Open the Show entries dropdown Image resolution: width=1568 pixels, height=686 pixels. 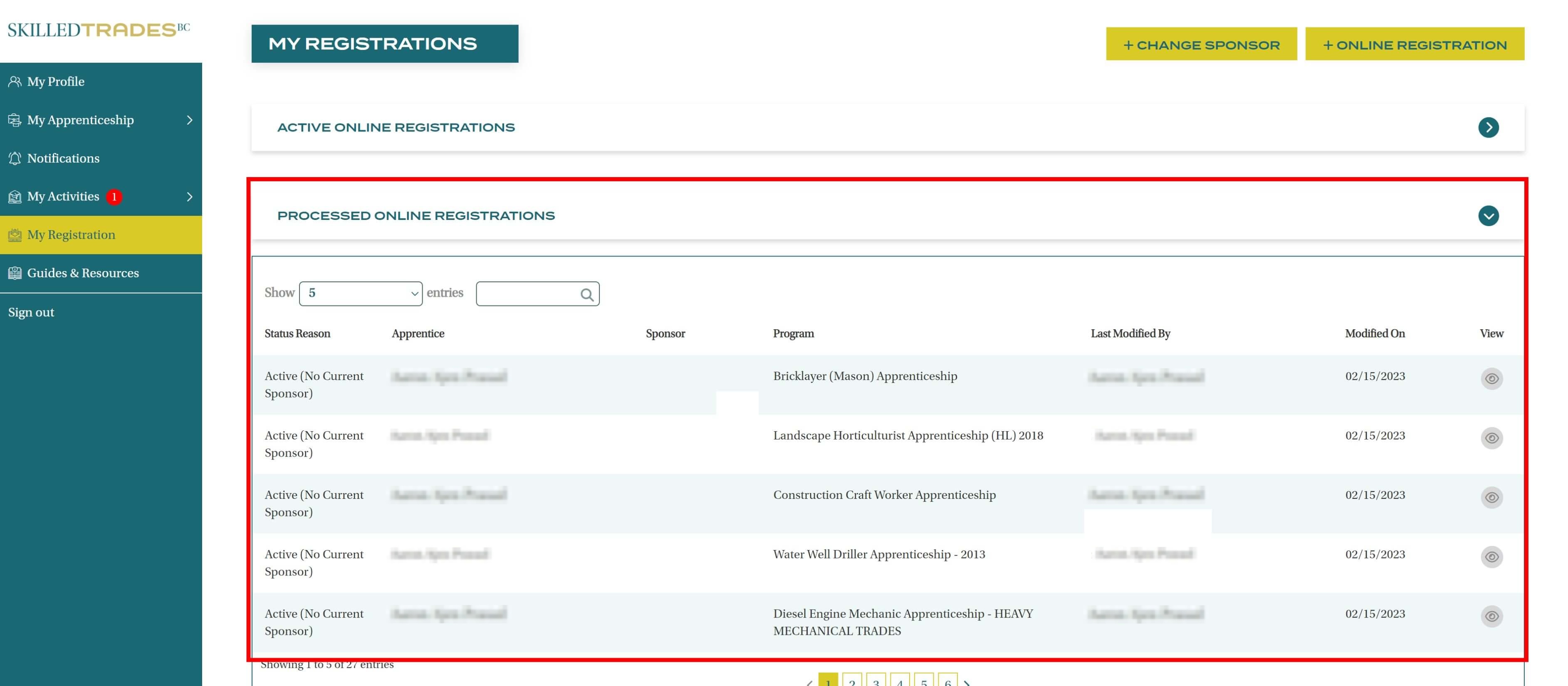pos(360,294)
